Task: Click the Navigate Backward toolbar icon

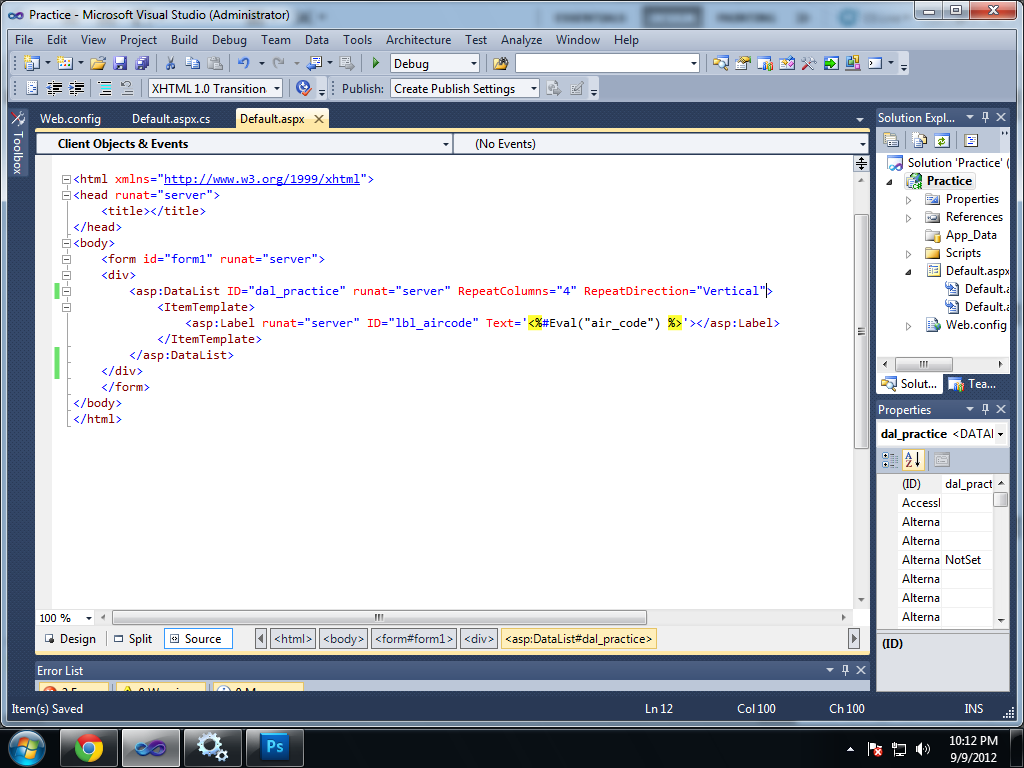Action: tap(315, 63)
